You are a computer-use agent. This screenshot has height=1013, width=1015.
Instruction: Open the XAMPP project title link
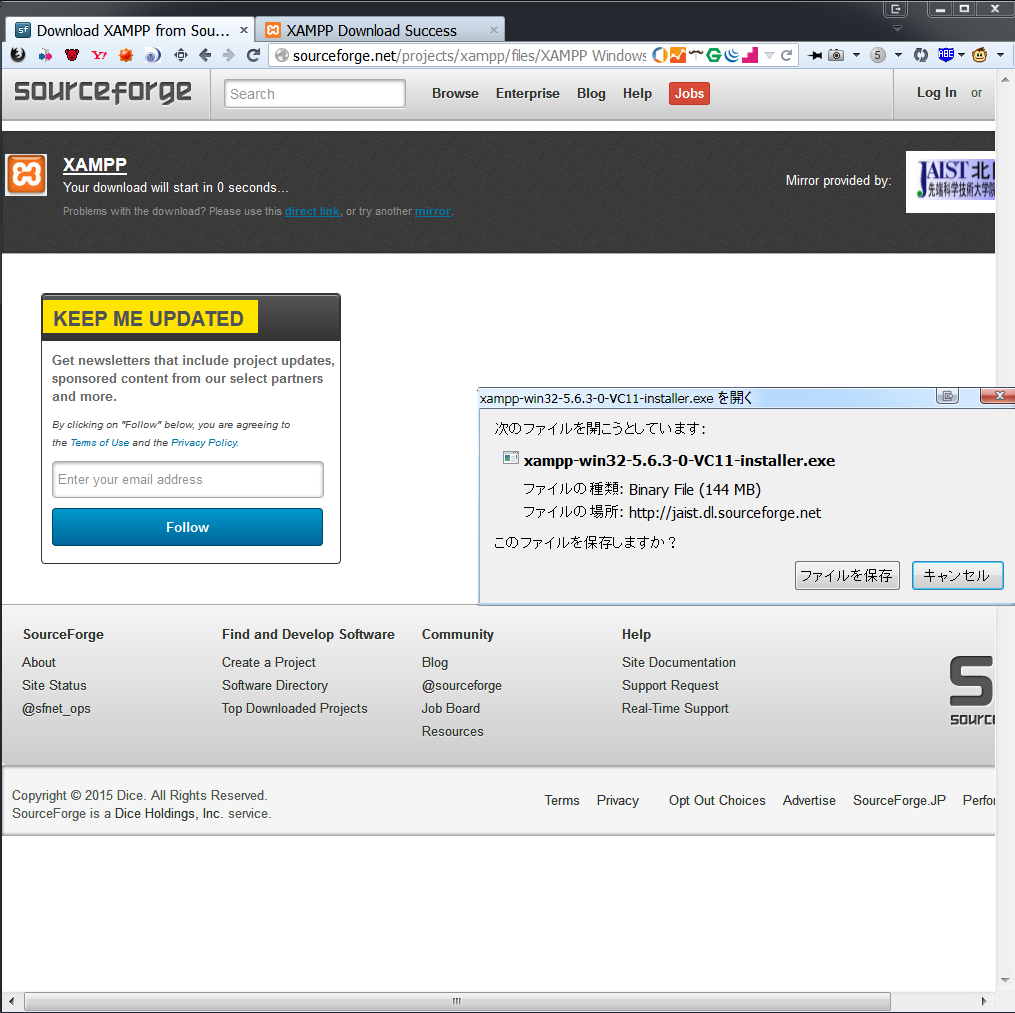(x=95, y=164)
